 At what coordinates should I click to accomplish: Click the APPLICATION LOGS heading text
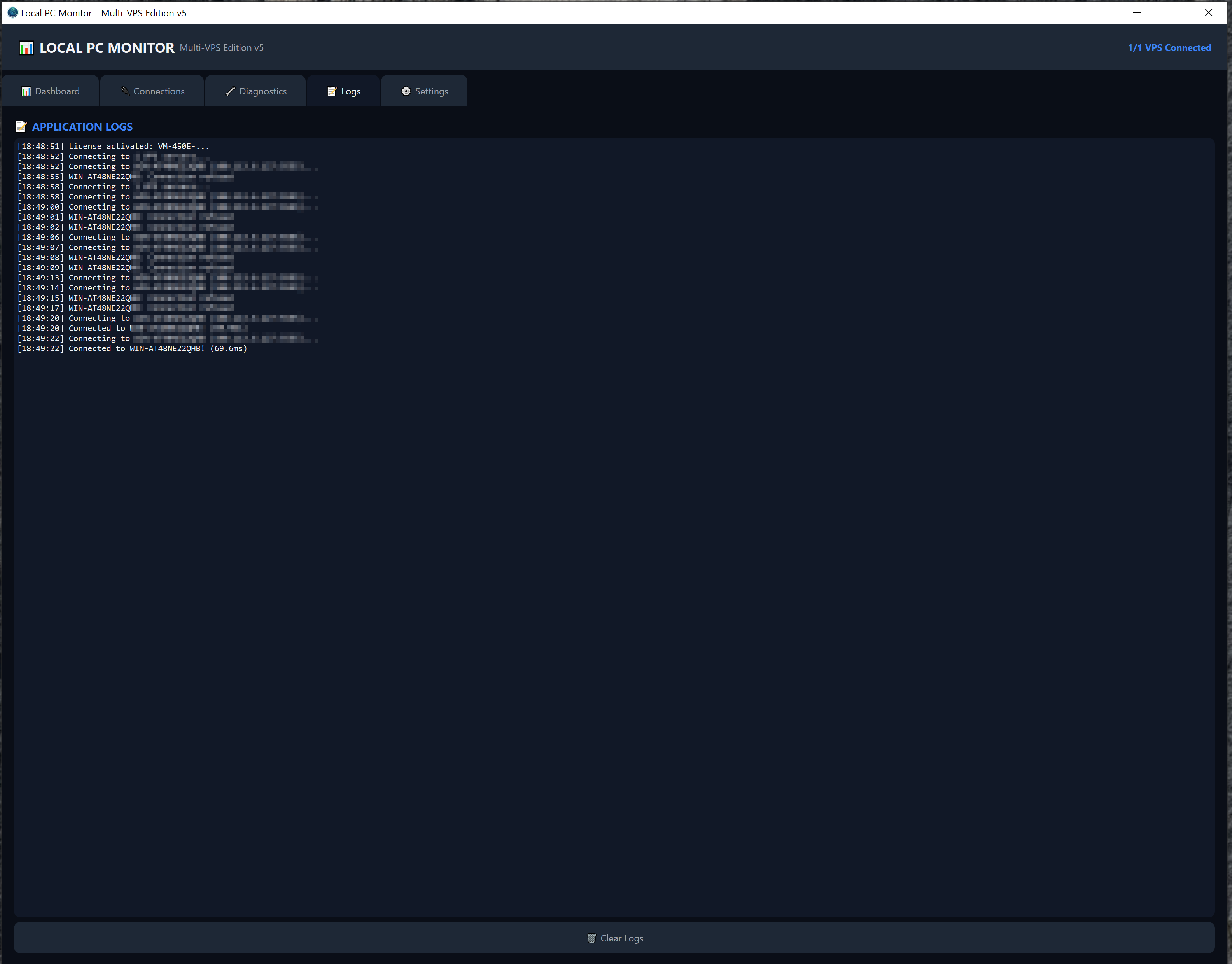82,127
